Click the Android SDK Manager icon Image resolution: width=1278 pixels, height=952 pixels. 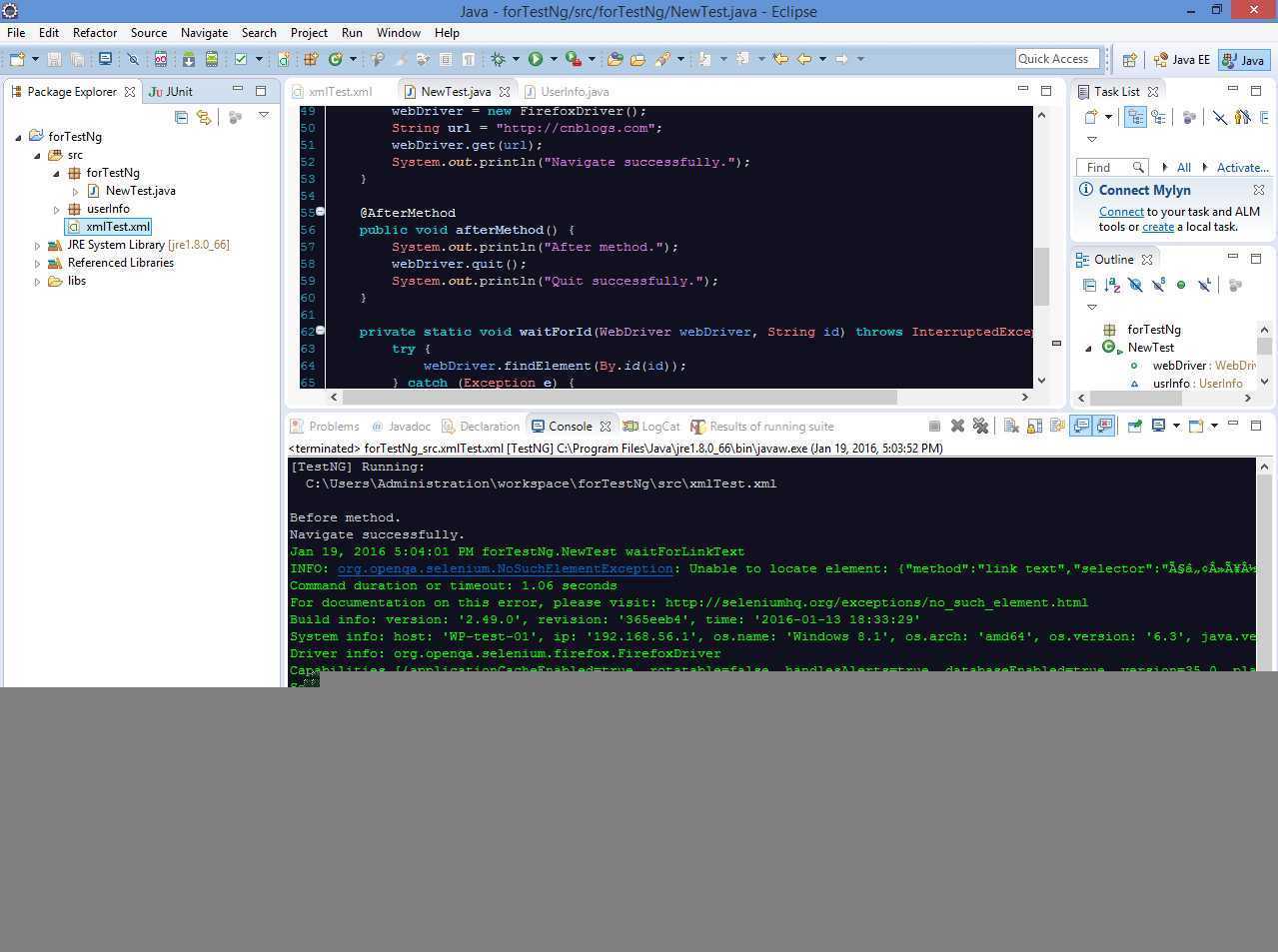point(188,59)
